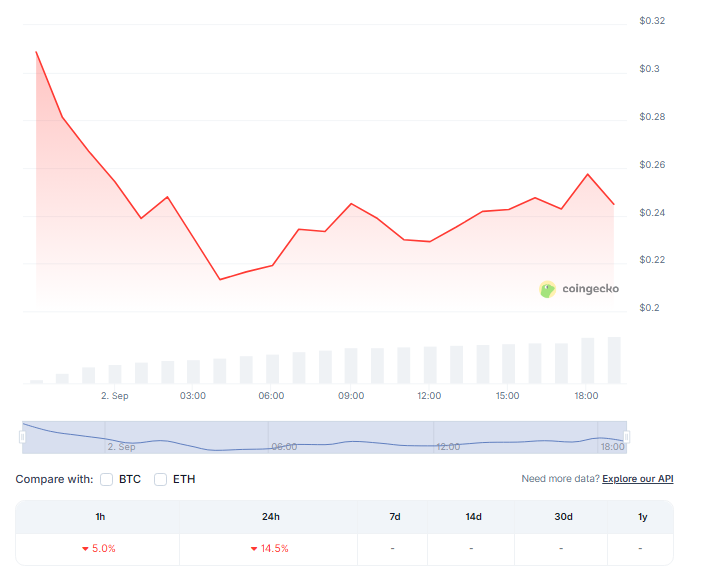This screenshot has width=708, height=581.
Task: Click the chart's starting peak near $0.31
Action: [x=36, y=52]
